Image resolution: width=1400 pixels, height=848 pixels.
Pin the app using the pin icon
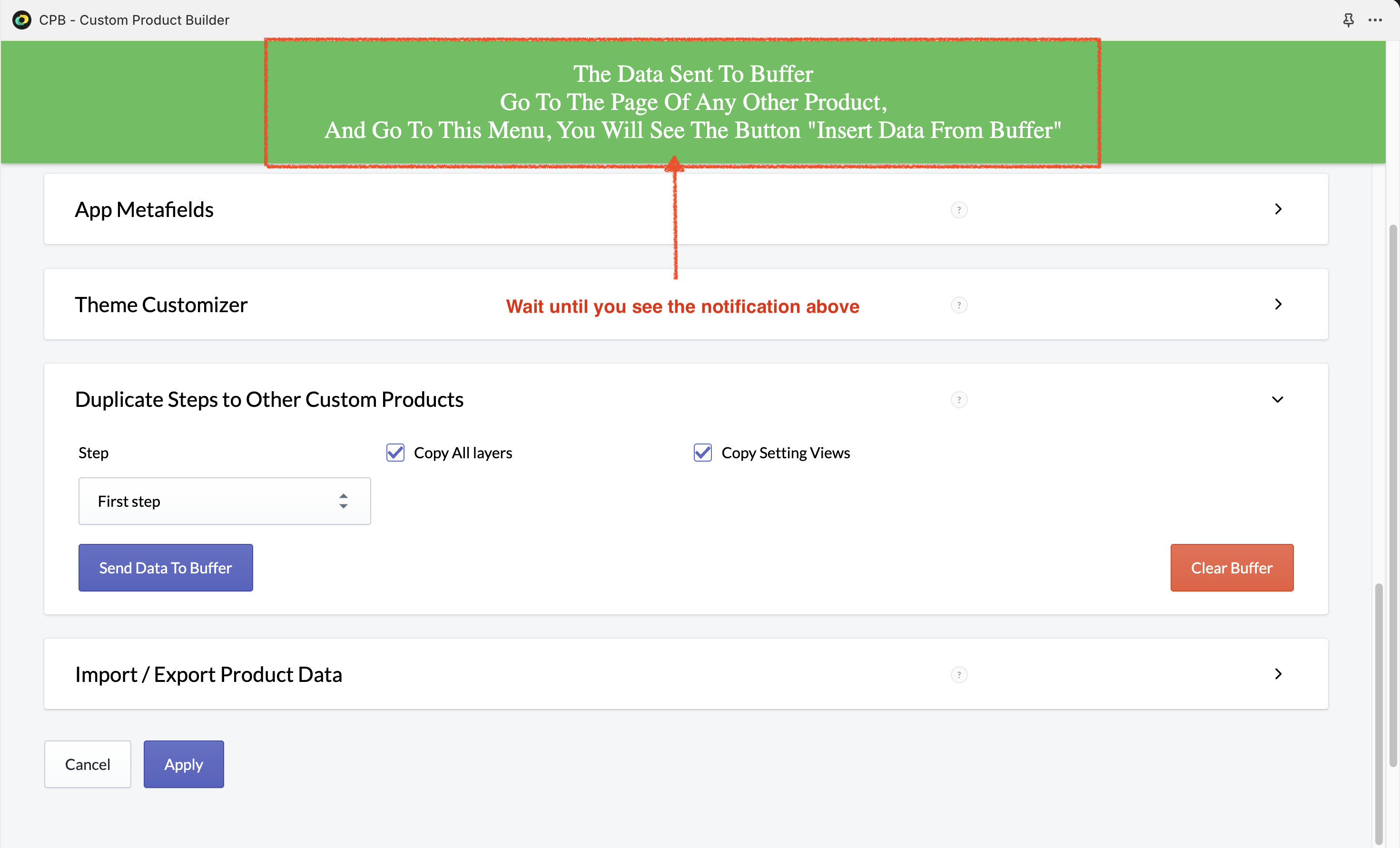(1348, 20)
